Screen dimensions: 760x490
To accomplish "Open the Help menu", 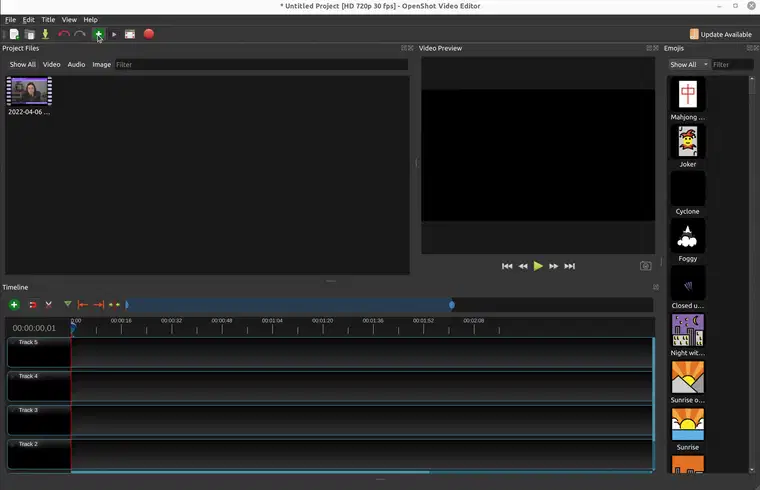I will (x=90, y=20).
